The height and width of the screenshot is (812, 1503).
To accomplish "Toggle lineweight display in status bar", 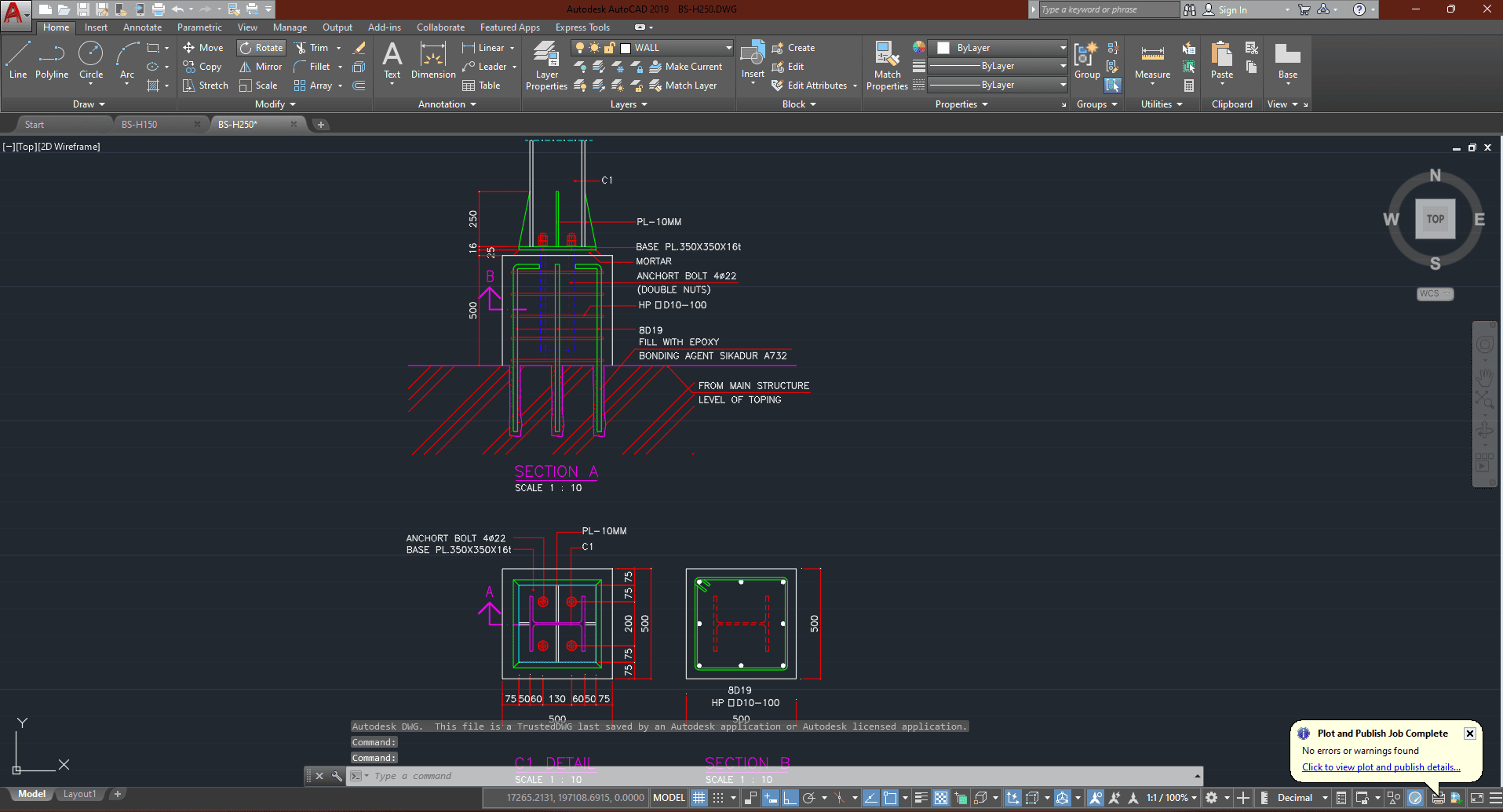I will pos(921,798).
